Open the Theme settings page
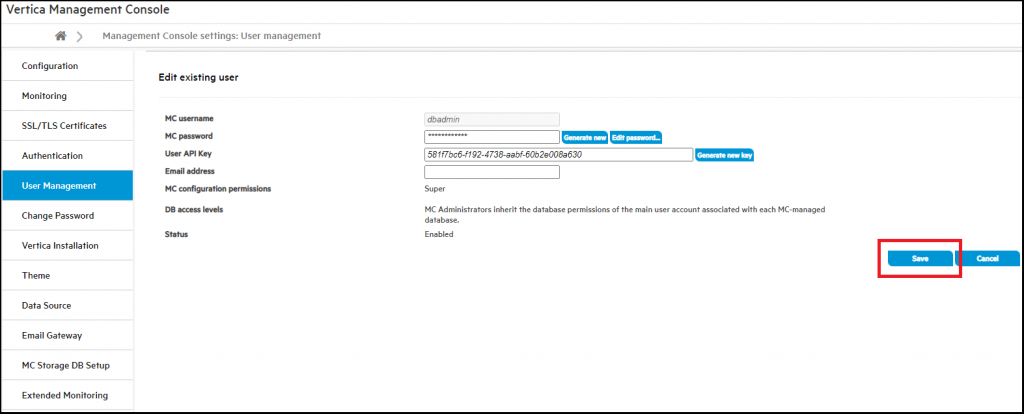 click(67, 276)
